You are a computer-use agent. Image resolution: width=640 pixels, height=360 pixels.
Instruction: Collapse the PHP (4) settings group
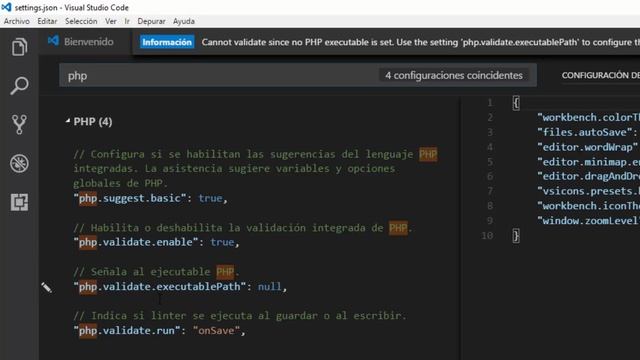coord(68,121)
